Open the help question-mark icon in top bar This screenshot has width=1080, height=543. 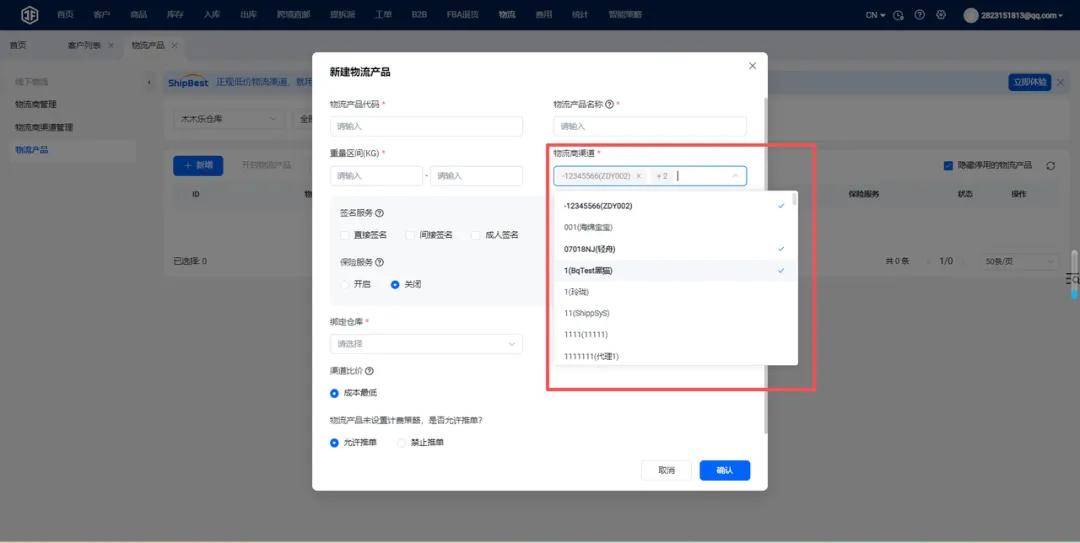tap(920, 14)
